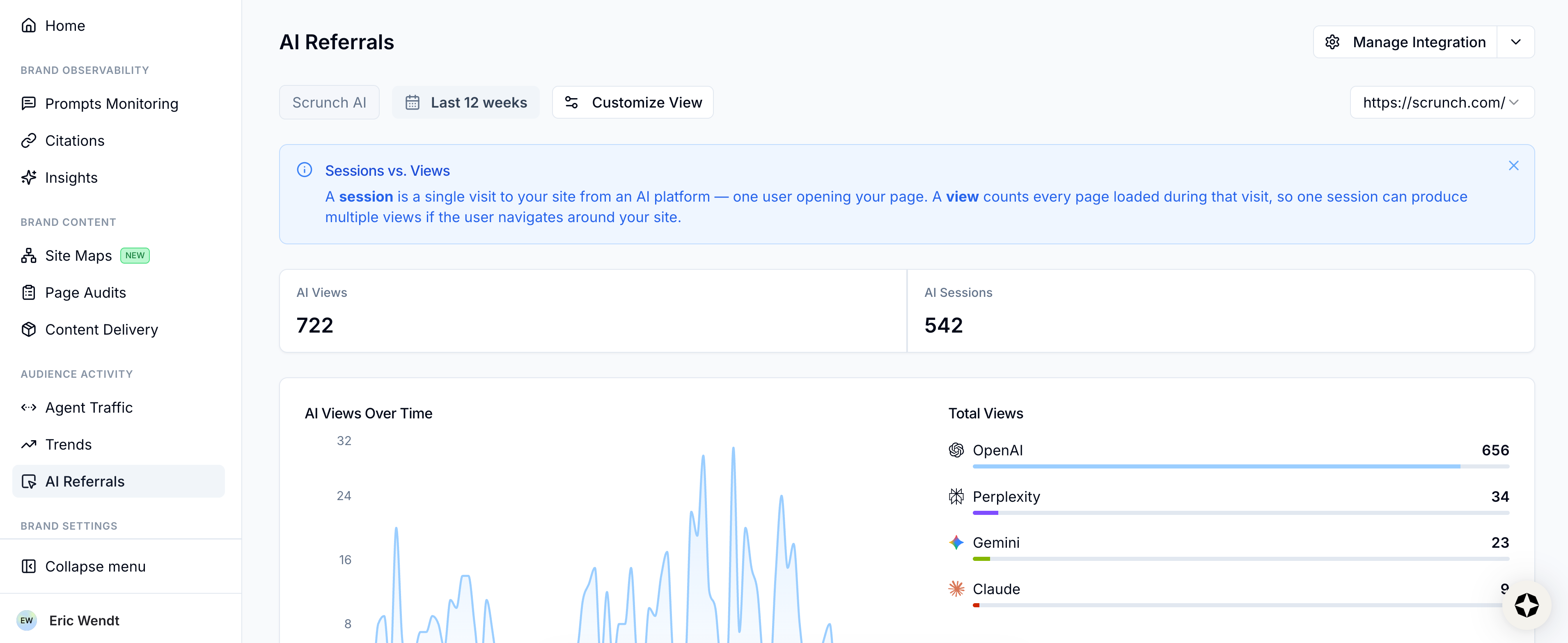
Task: Click the Citations link icon
Action: 29,141
